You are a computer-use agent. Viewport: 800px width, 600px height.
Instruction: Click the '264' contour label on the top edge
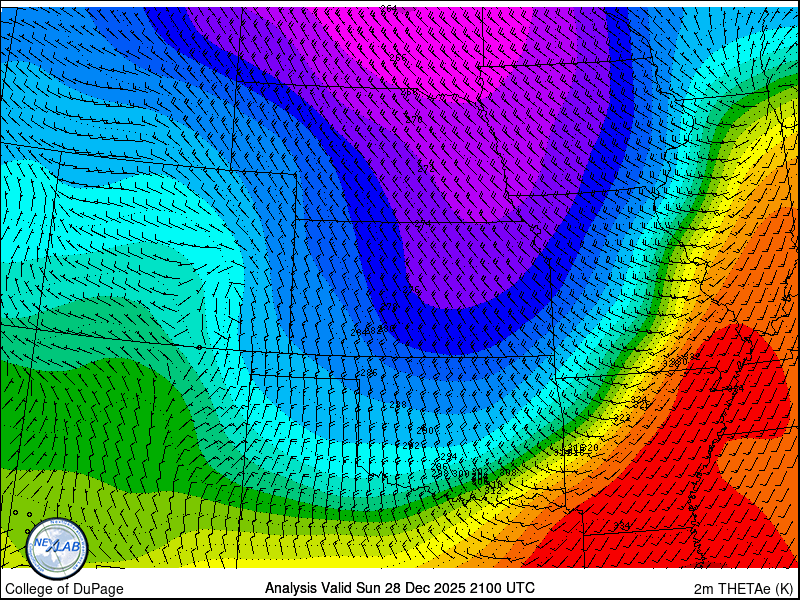click(x=389, y=8)
